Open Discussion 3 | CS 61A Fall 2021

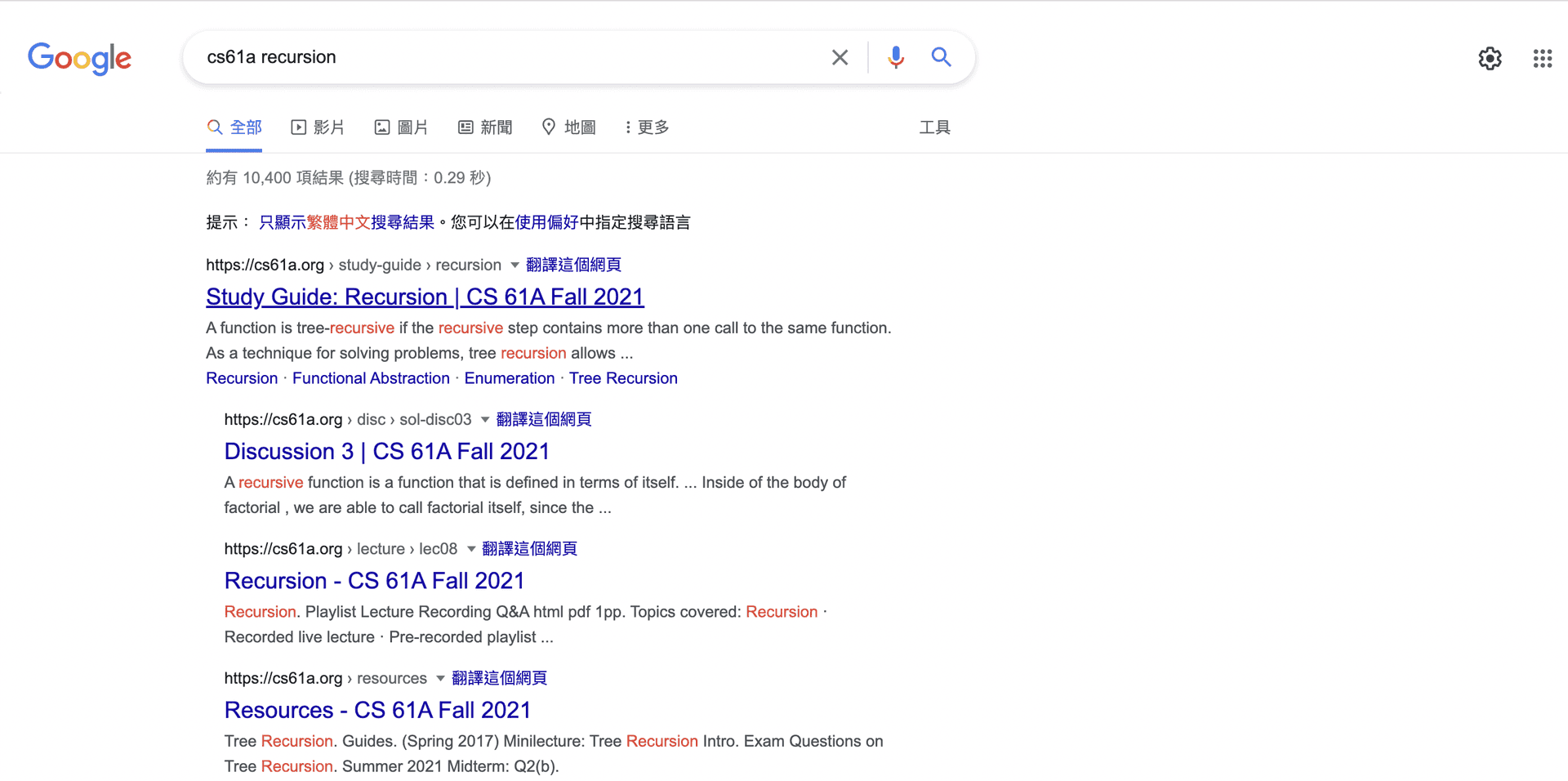(387, 451)
